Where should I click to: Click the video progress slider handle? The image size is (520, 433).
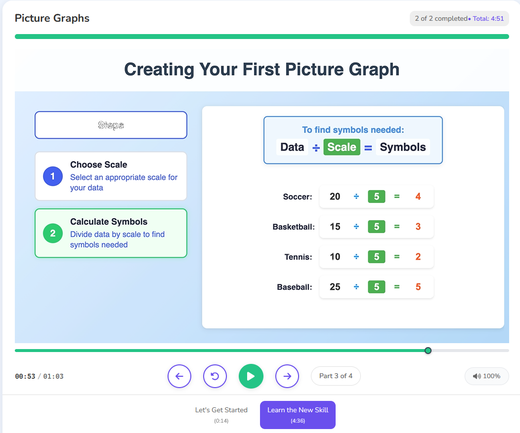pos(428,350)
